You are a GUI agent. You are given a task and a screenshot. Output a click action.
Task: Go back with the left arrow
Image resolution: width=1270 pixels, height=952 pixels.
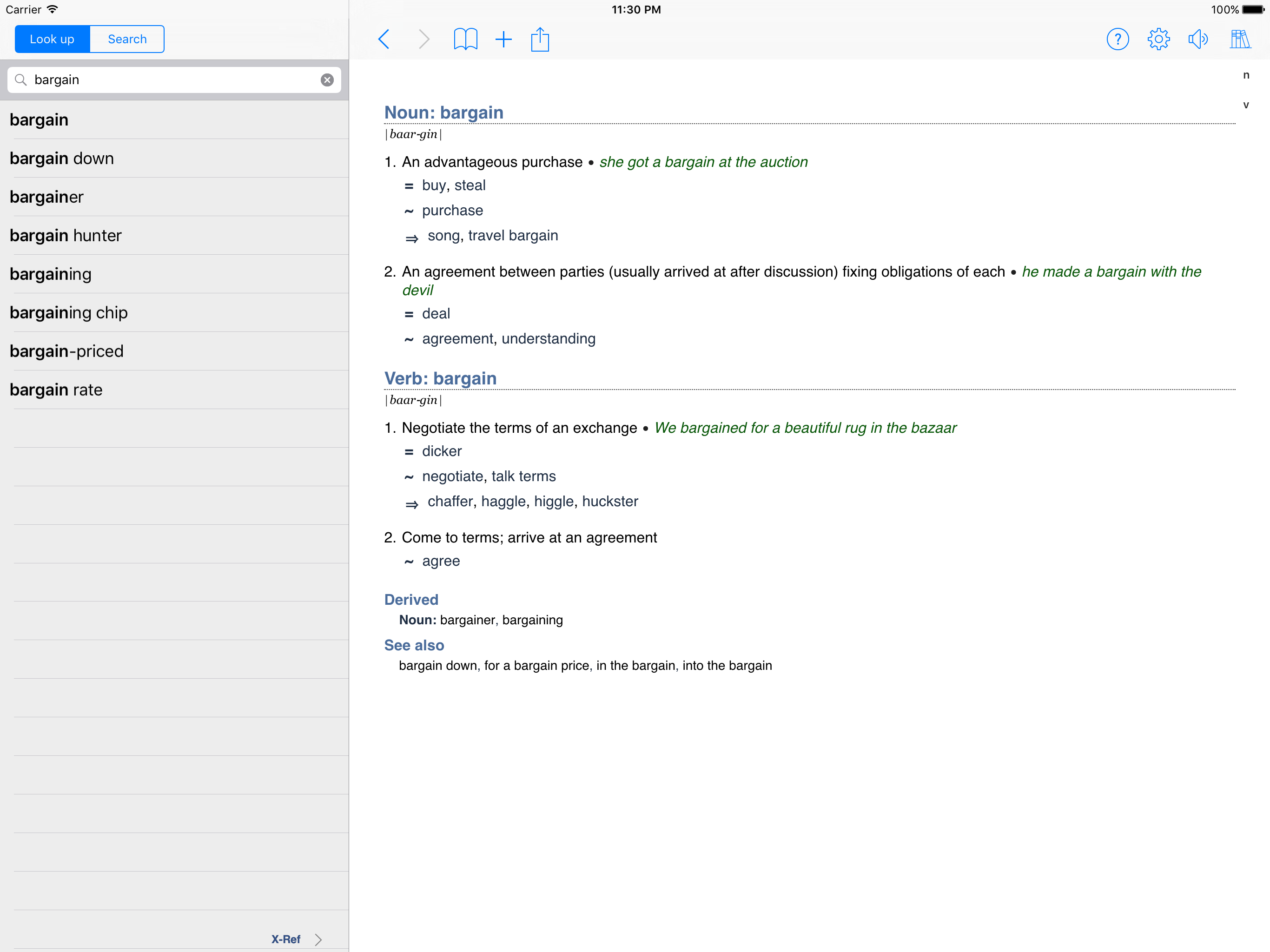(x=384, y=39)
